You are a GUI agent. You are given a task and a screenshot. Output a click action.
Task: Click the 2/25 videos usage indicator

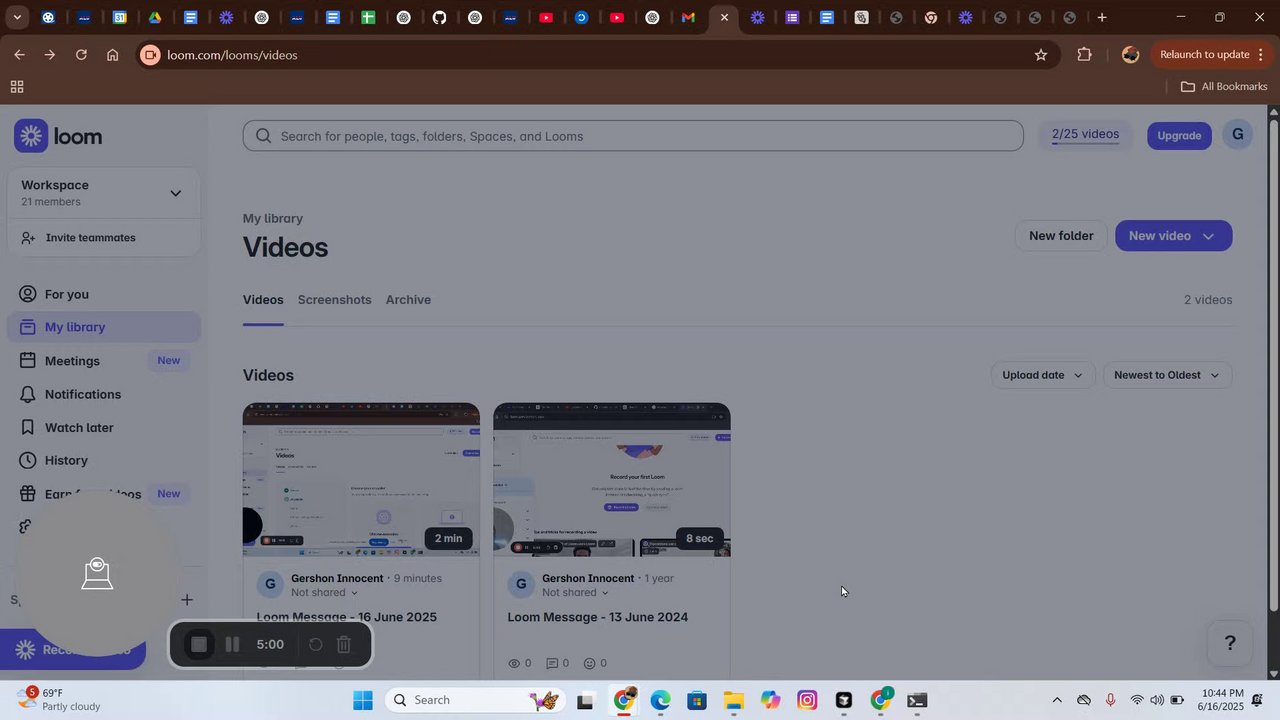click(1085, 135)
